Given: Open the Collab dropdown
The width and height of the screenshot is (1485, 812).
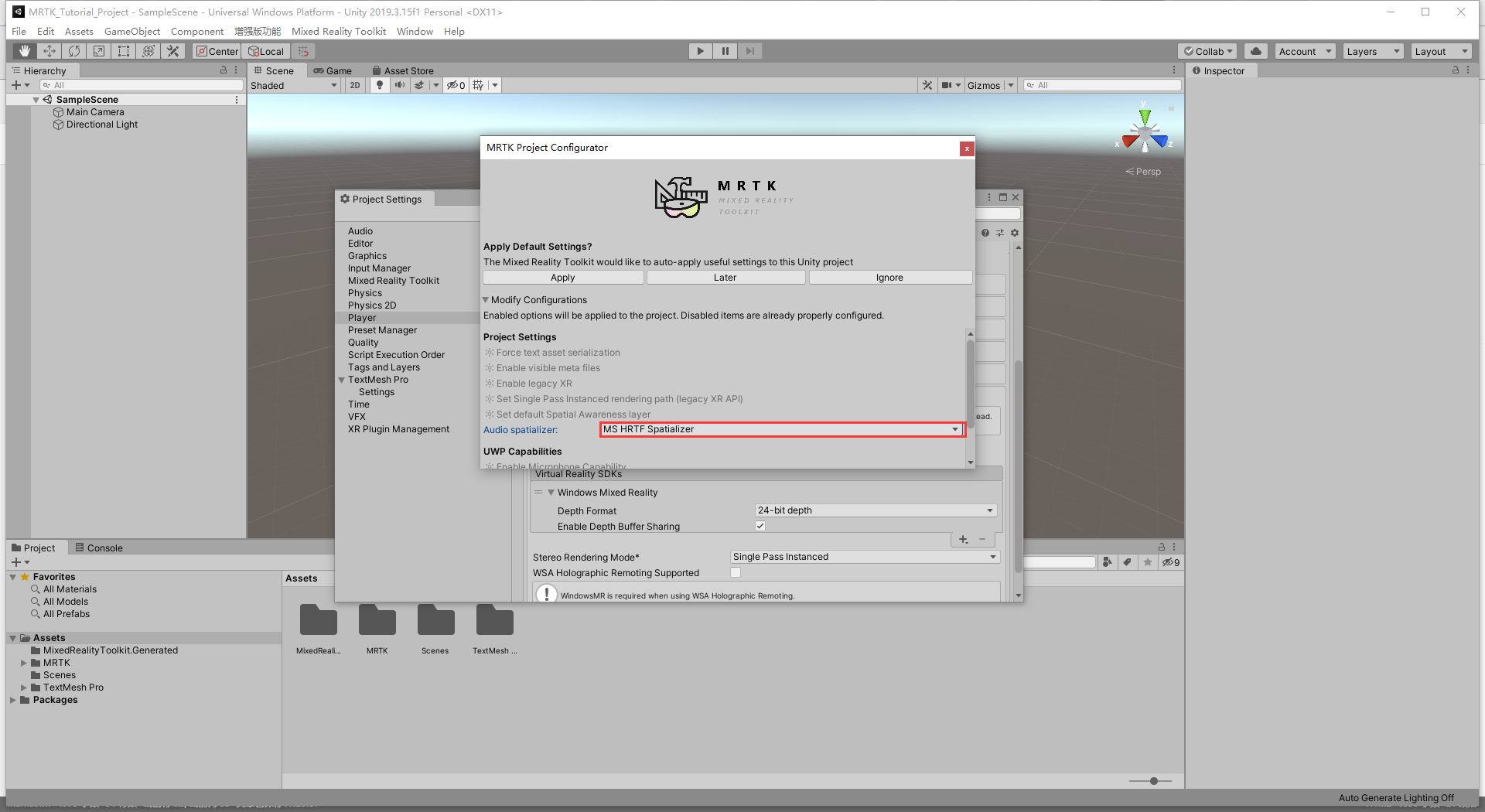Looking at the screenshot, I should point(1208,51).
